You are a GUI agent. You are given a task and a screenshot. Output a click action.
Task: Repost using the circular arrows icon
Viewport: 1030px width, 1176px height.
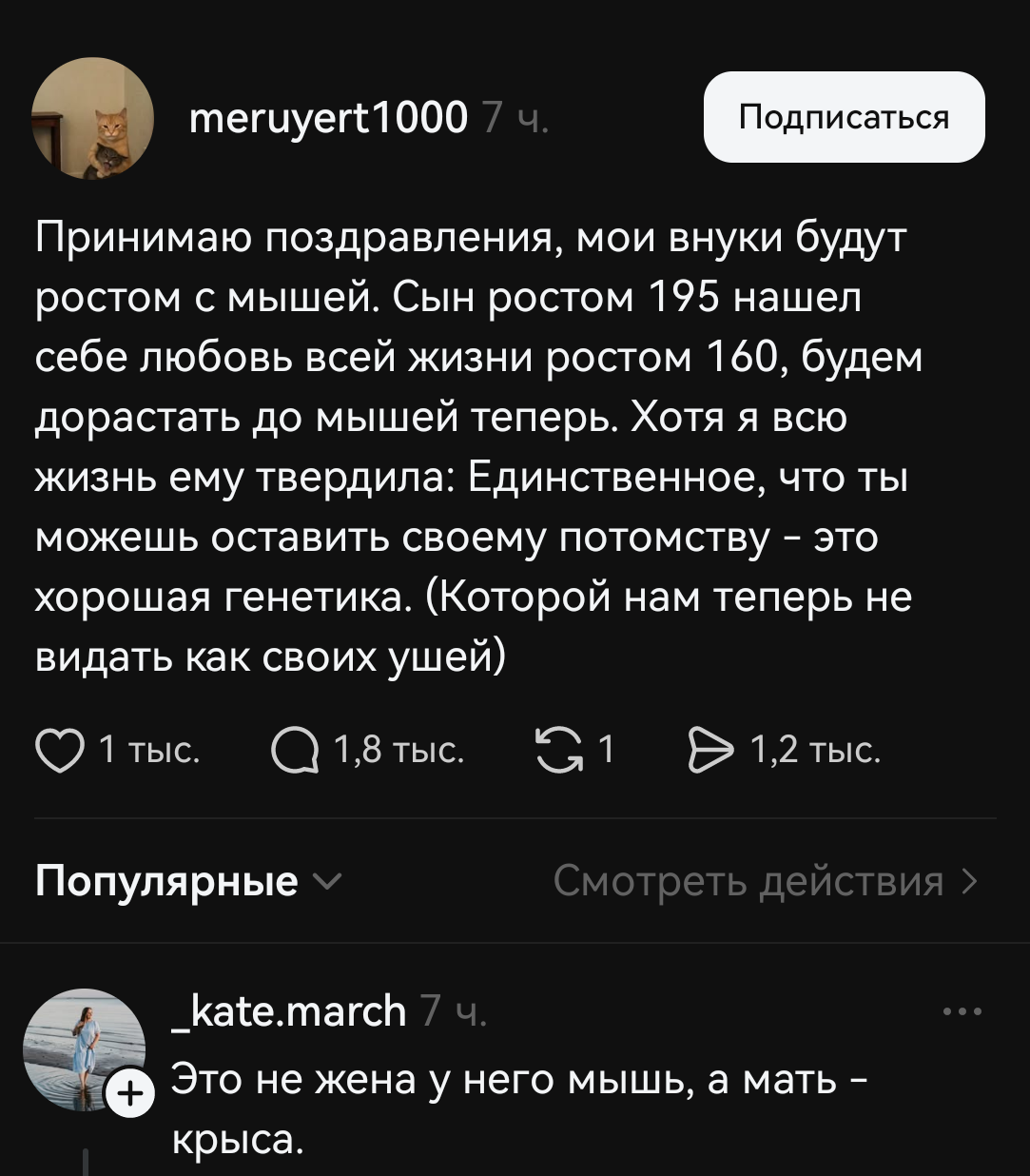coord(557,750)
